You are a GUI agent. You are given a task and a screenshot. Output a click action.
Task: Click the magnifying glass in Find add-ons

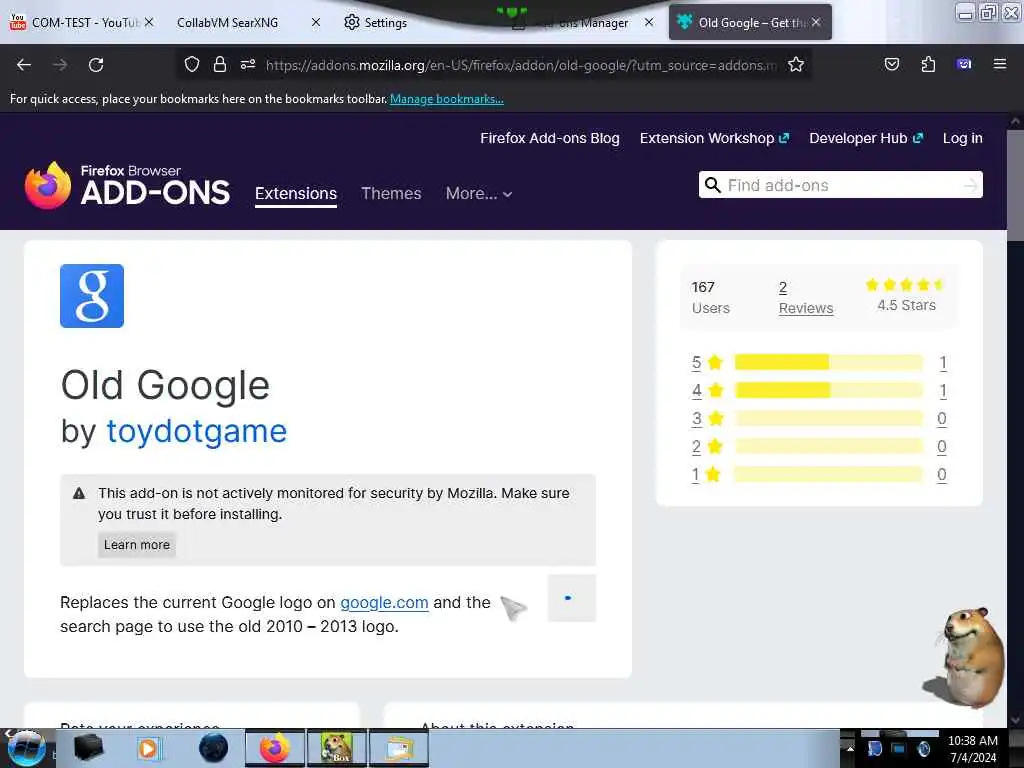coord(713,185)
